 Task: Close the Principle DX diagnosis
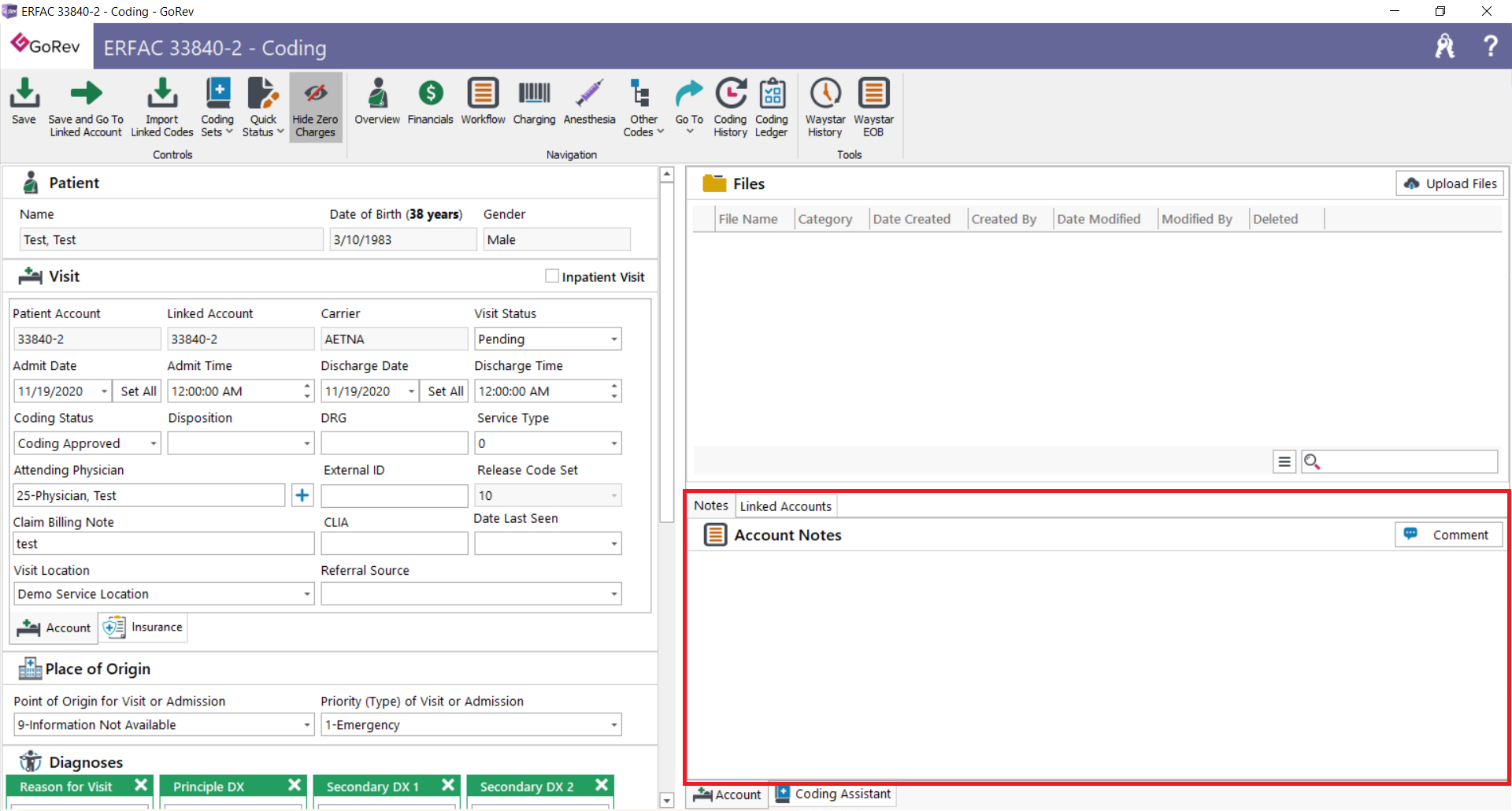click(x=295, y=785)
